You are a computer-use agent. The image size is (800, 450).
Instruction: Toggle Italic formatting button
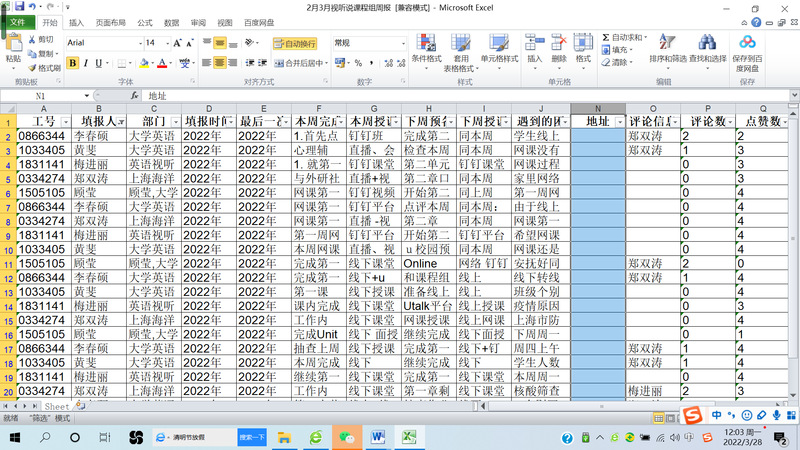[x=87, y=63]
